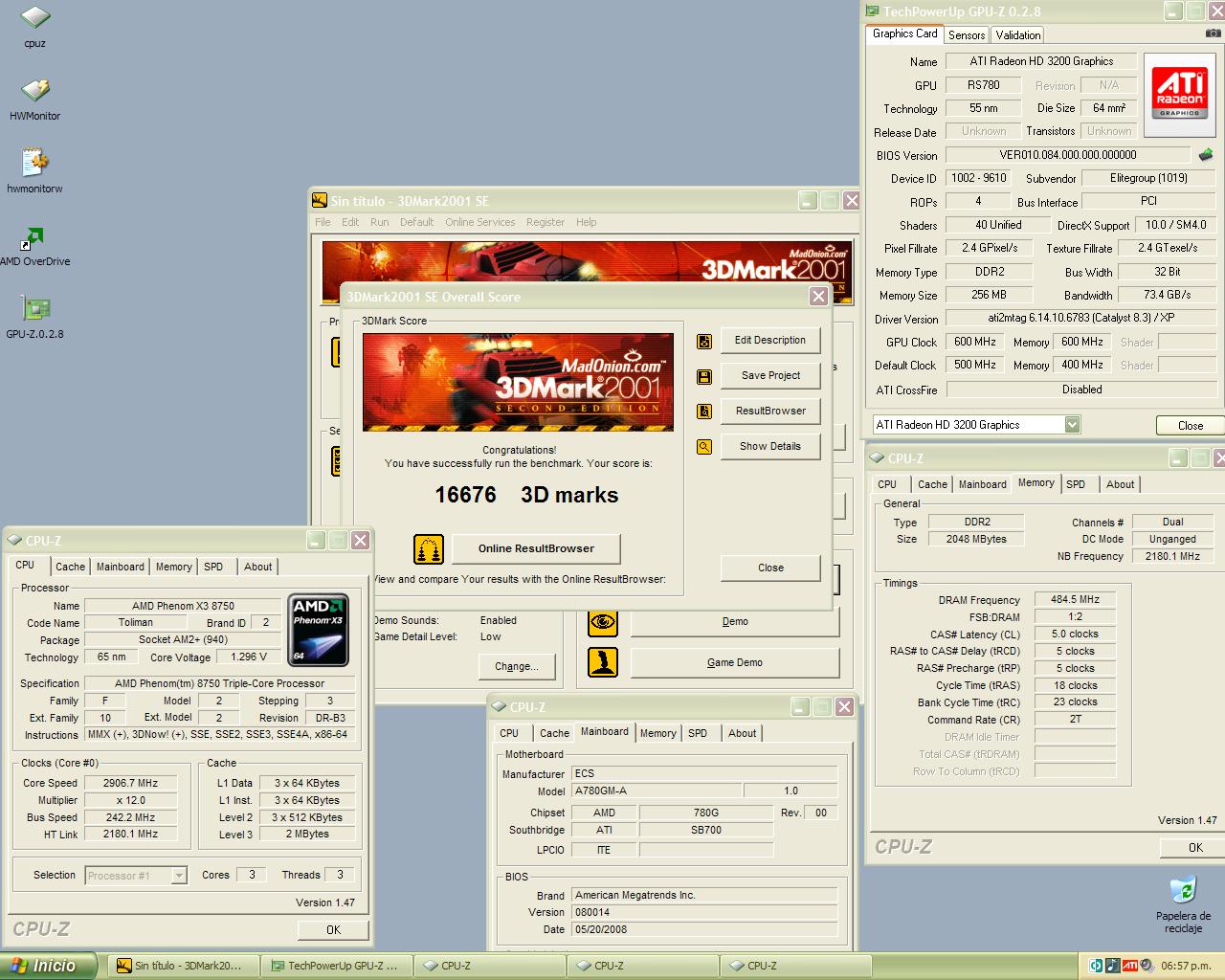The width and height of the screenshot is (1225, 980).
Task: Open the Help menu in 3DMark2001
Action: (x=587, y=222)
